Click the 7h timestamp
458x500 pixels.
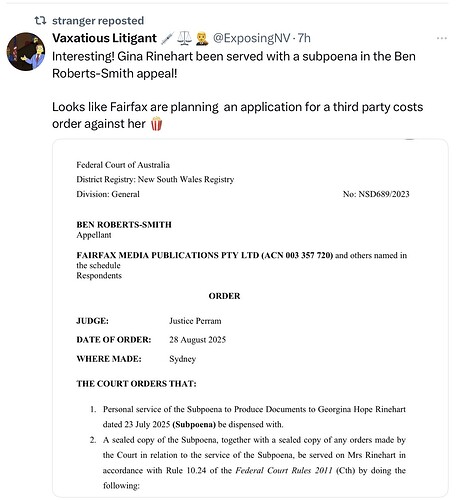(304, 38)
